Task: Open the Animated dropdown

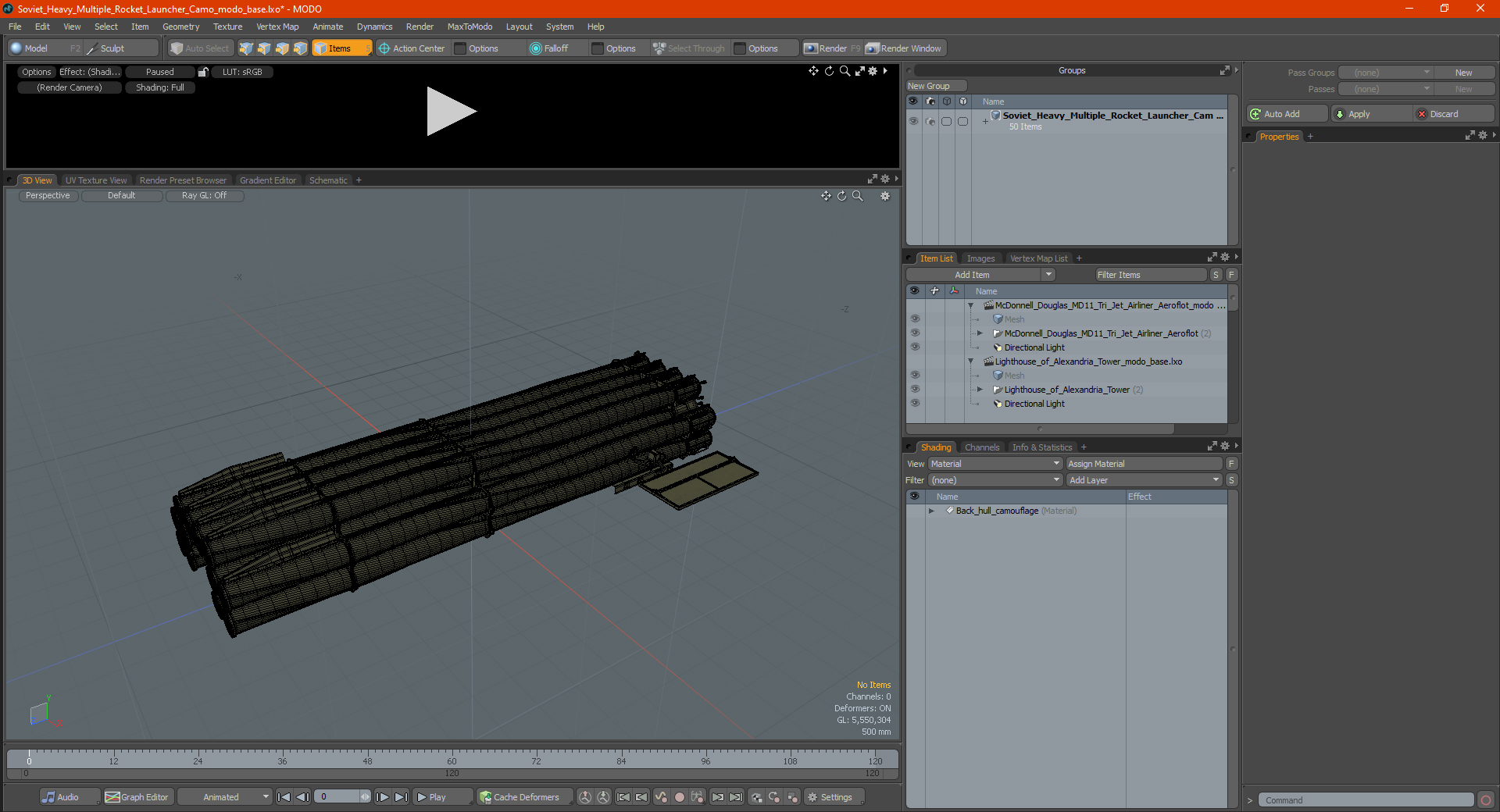Action: [225, 797]
